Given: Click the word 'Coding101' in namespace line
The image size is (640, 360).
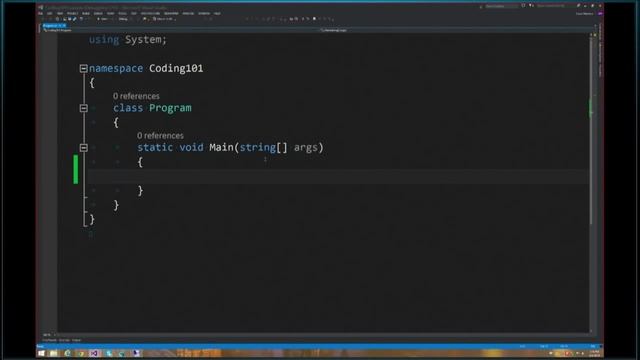Looking at the screenshot, I should (176, 68).
